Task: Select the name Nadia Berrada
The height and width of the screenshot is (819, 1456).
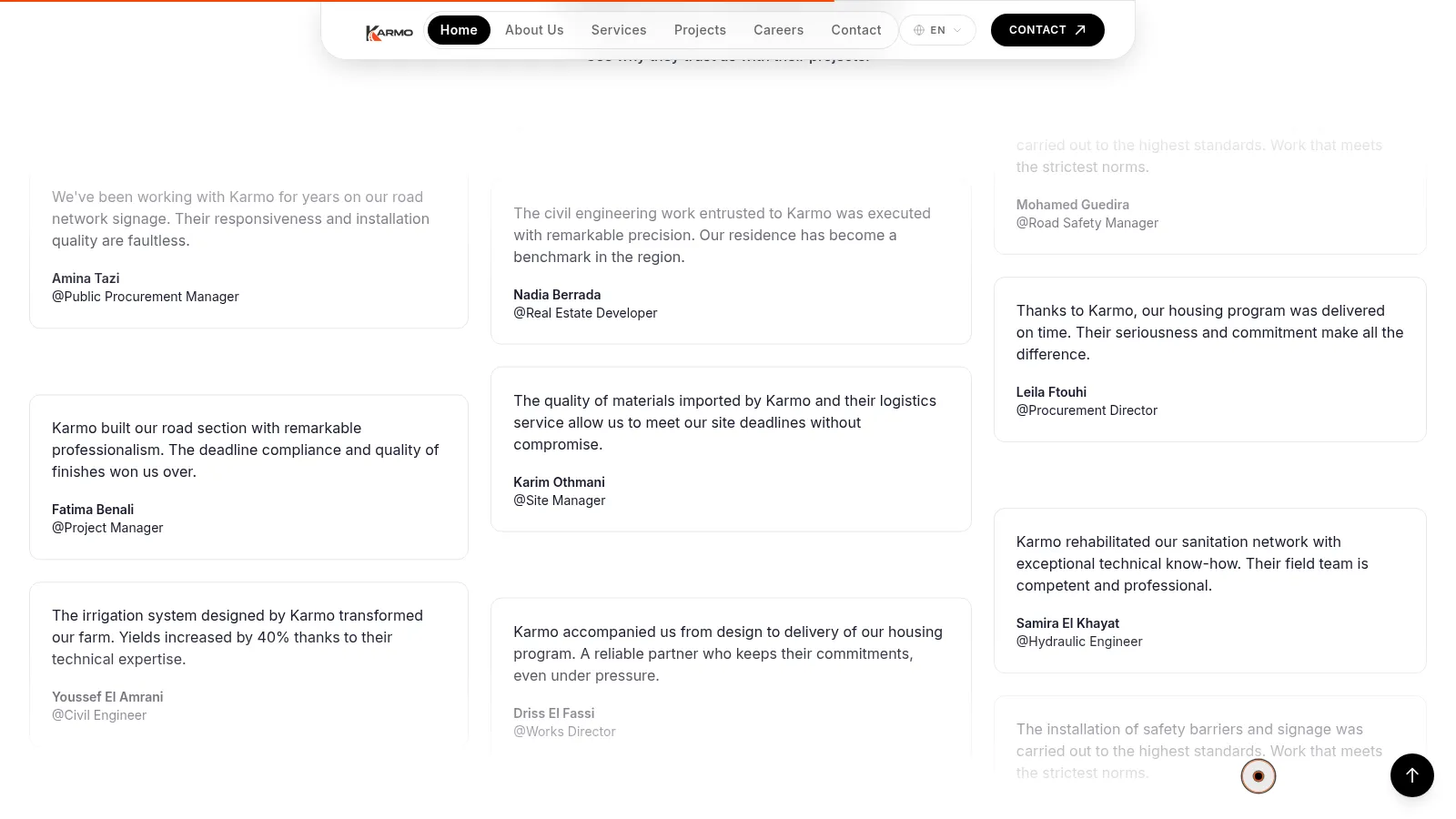Action: [557, 295]
